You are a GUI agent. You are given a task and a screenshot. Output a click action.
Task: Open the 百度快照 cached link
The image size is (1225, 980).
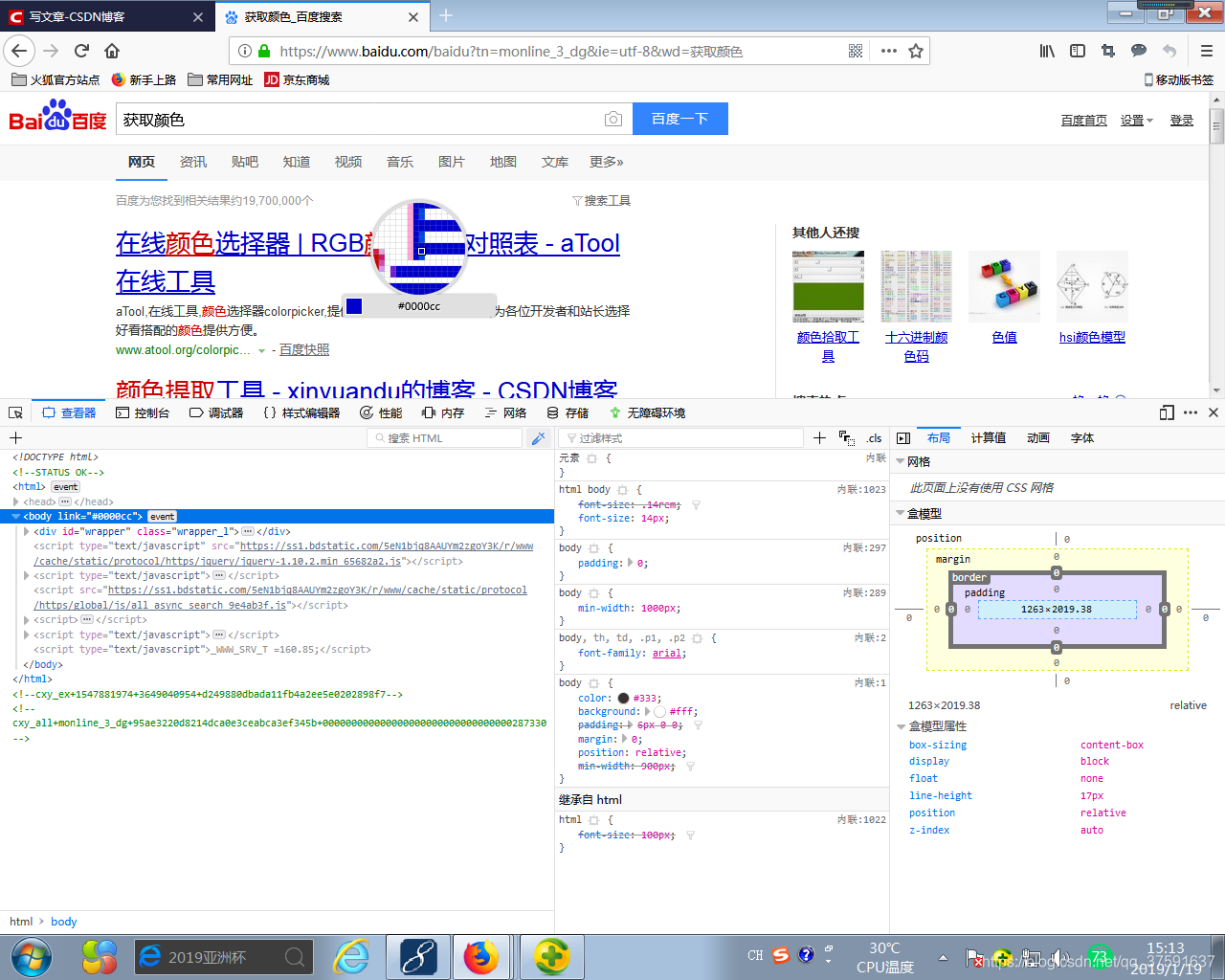coord(304,349)
